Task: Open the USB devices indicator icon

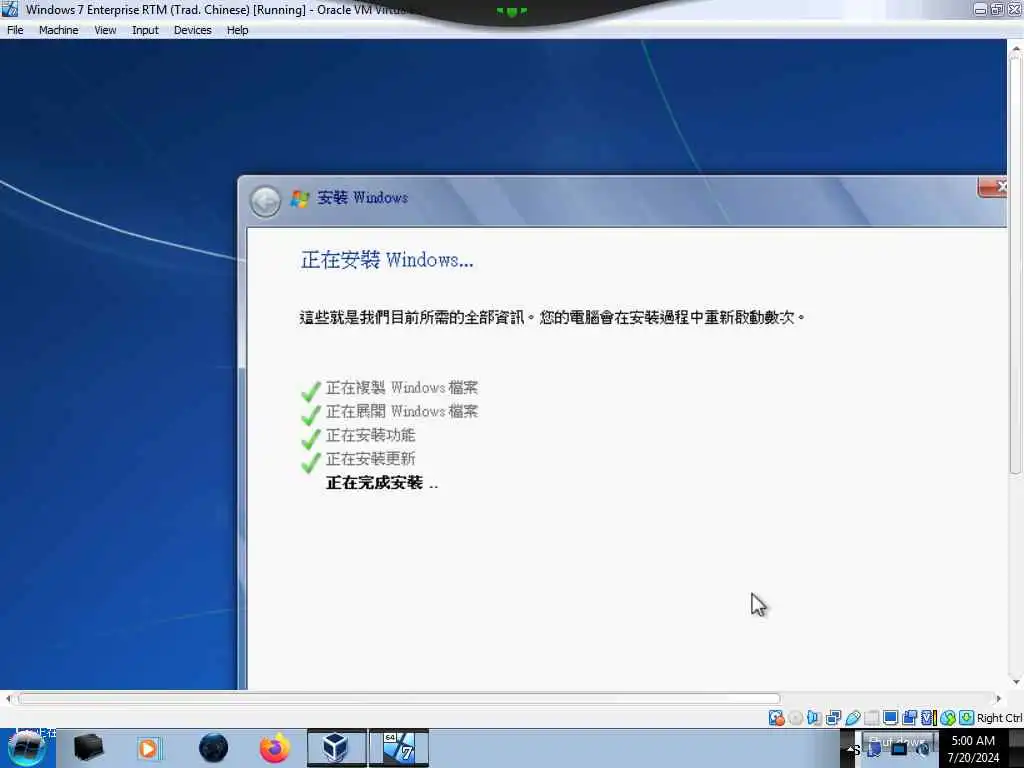Action: [853, 718]
